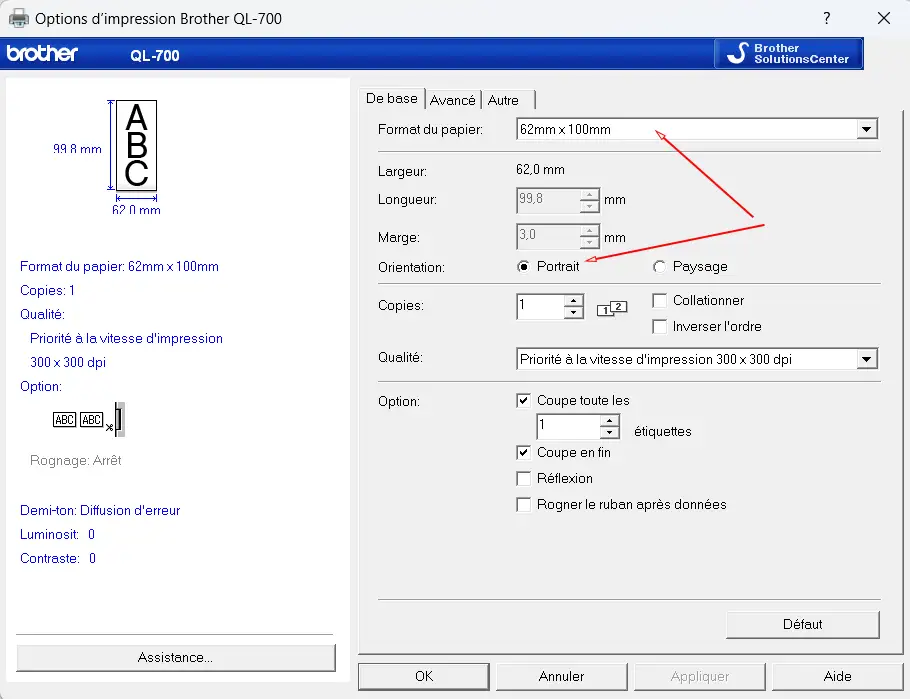Screen dimensions: 910x699
Task: Click the 'Luminosit: 0' summary text
Action: tap(57, 534)
